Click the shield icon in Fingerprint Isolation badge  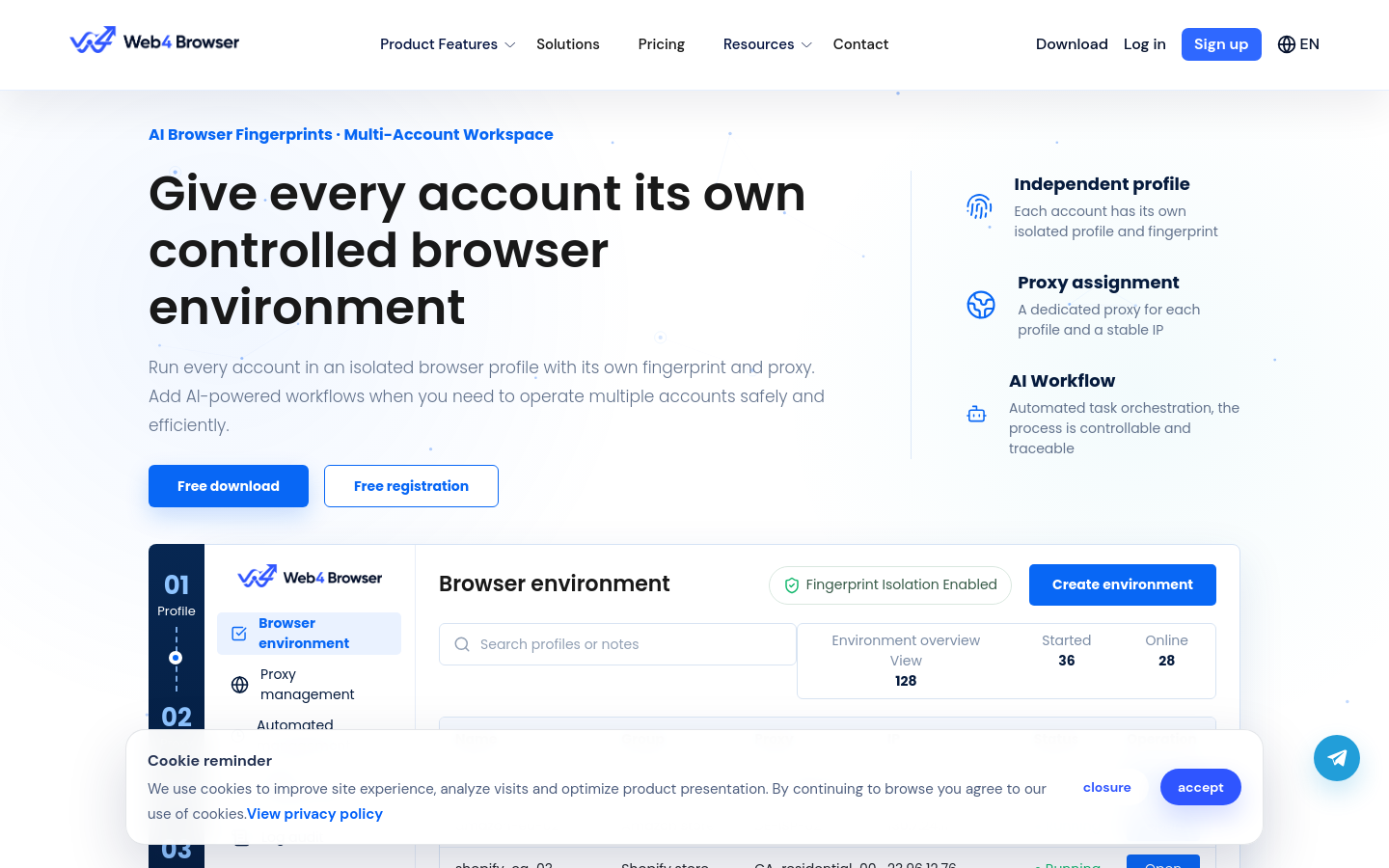pos(792,585)
